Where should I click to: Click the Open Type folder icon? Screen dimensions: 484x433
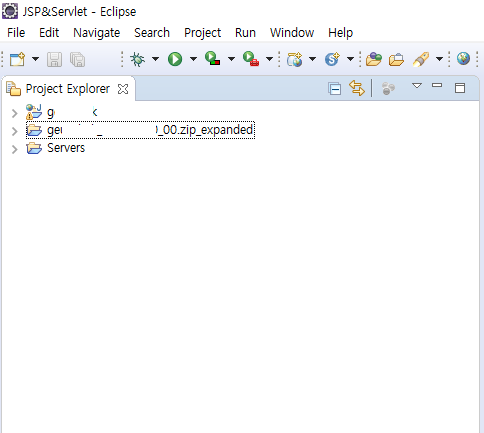[374, 59]
